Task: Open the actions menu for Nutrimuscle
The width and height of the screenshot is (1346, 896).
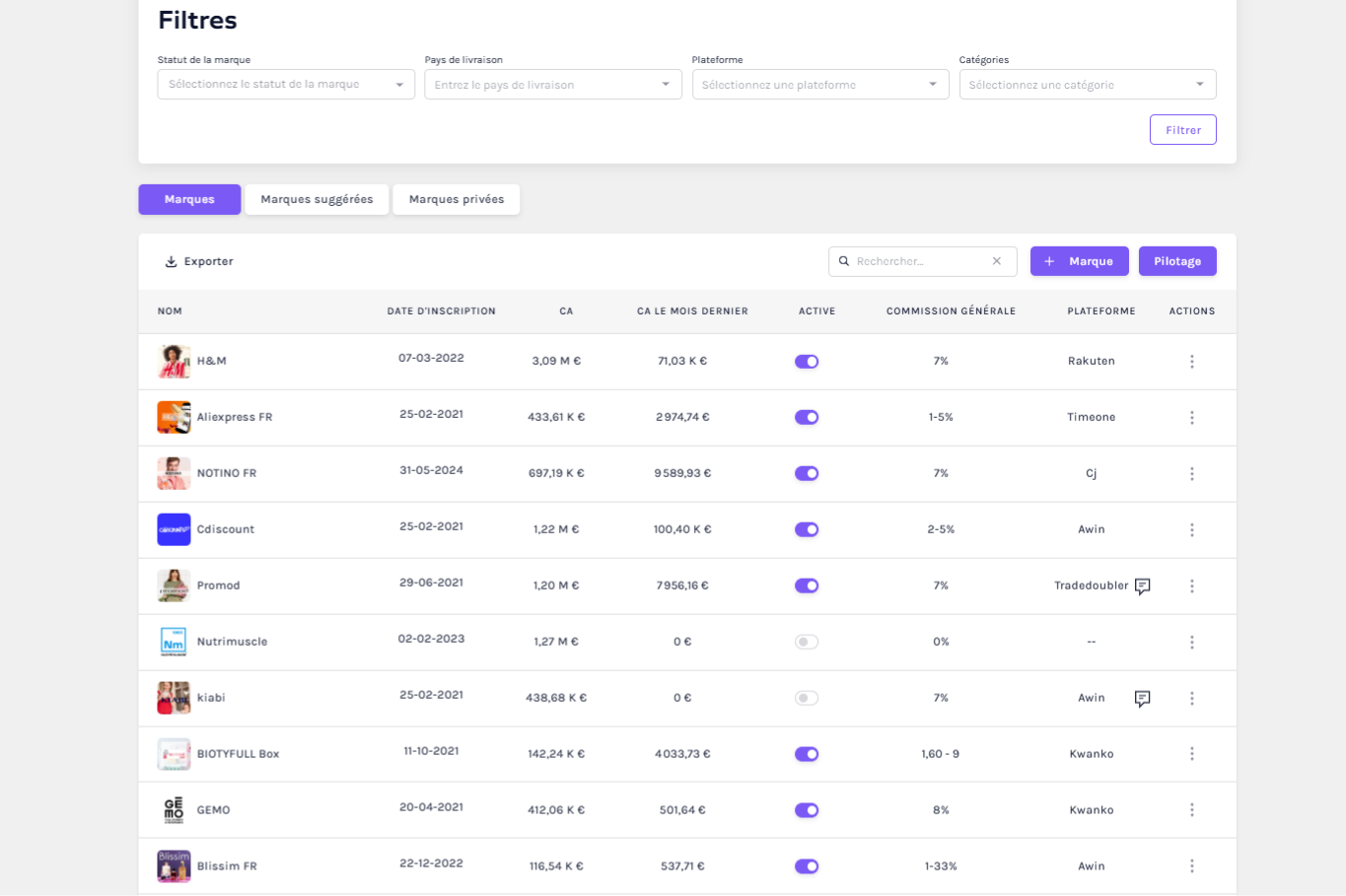Action: [x=1191, y=643]
